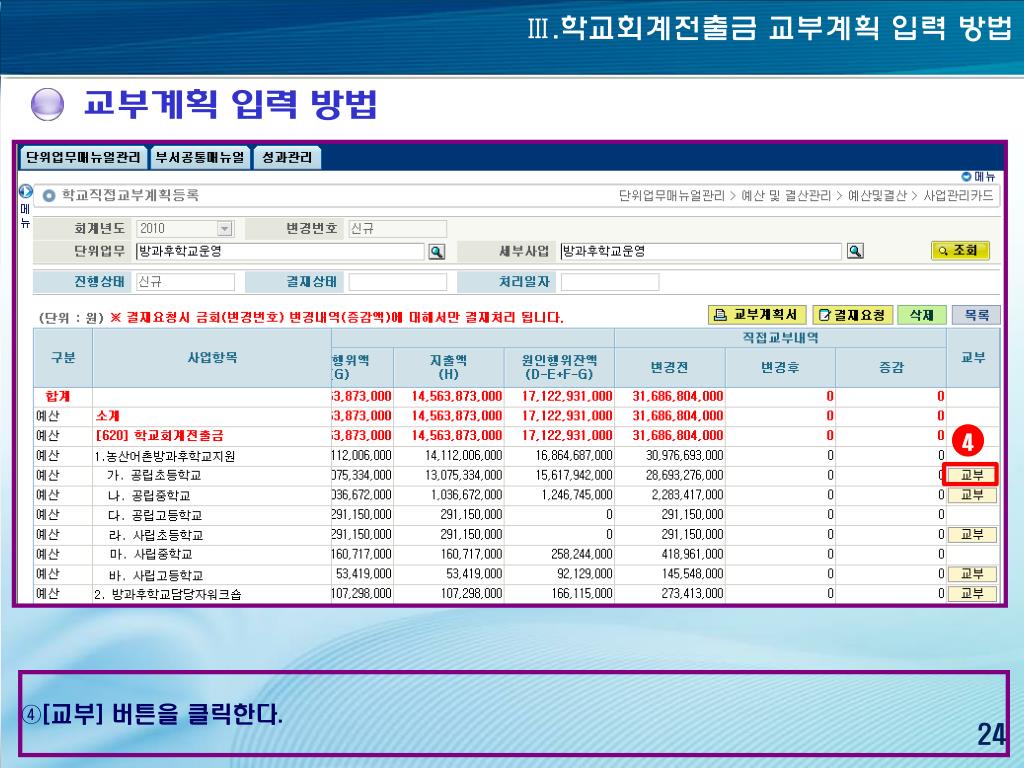The height and width of the screenshot is (768, 1024).
Task: Click the 메뉴 link at top right
Action: (x=978, y=176)
